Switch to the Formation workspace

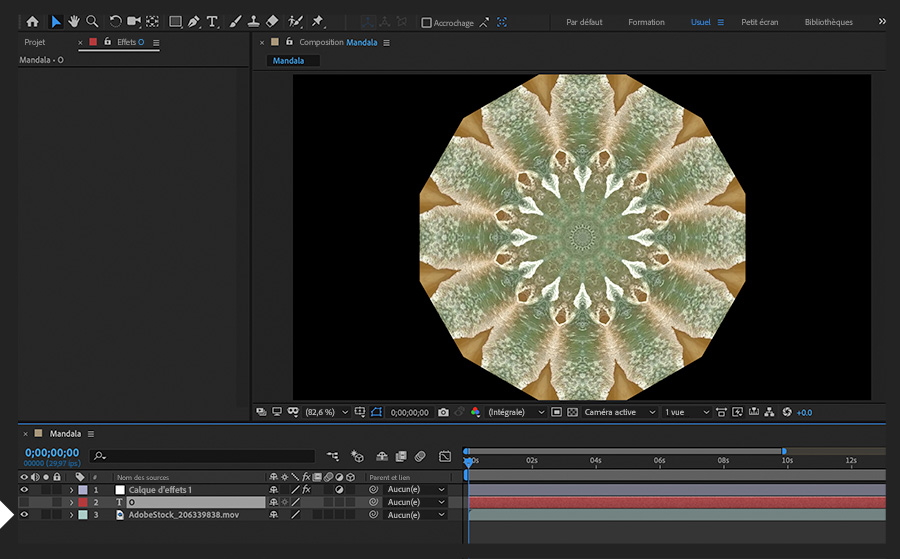646,22
